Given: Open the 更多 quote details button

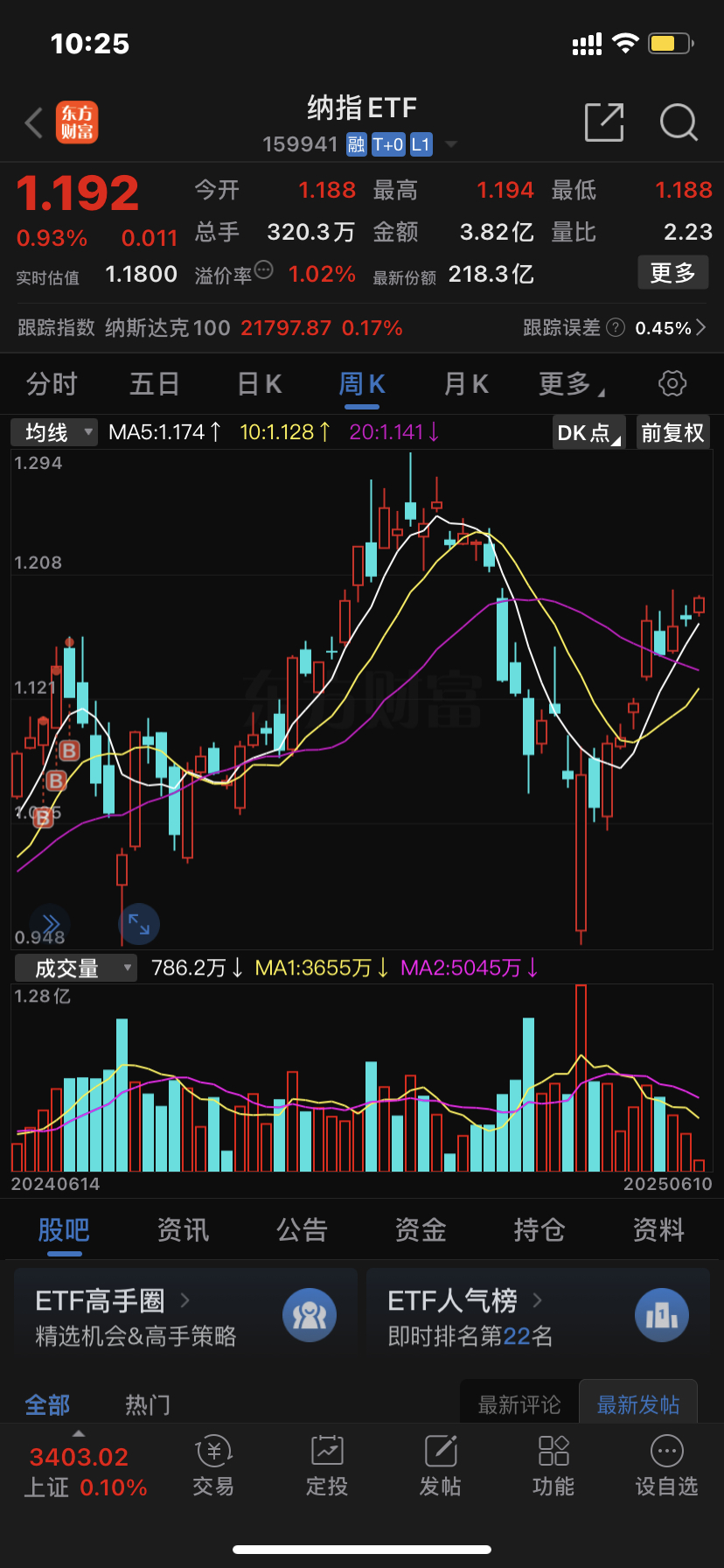Looking at the screenshot, I should click(x=673, y=273).
